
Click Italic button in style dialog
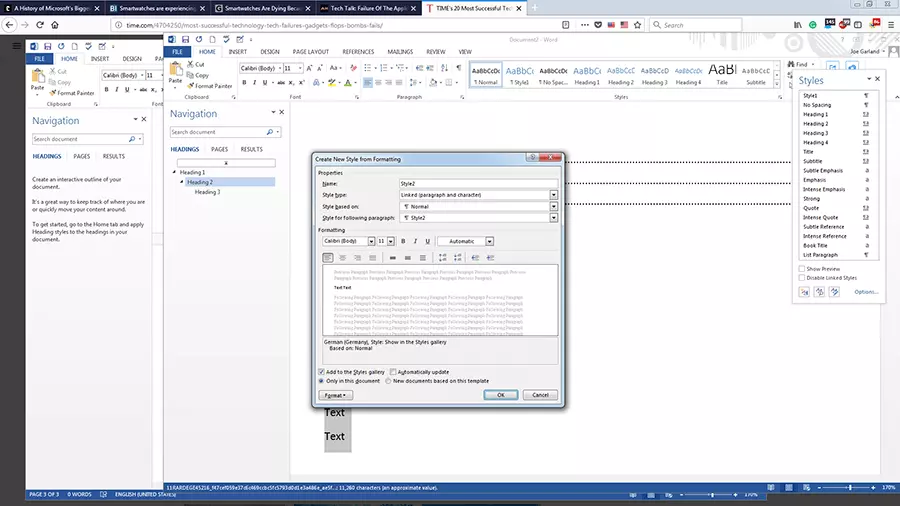[415, 241]
